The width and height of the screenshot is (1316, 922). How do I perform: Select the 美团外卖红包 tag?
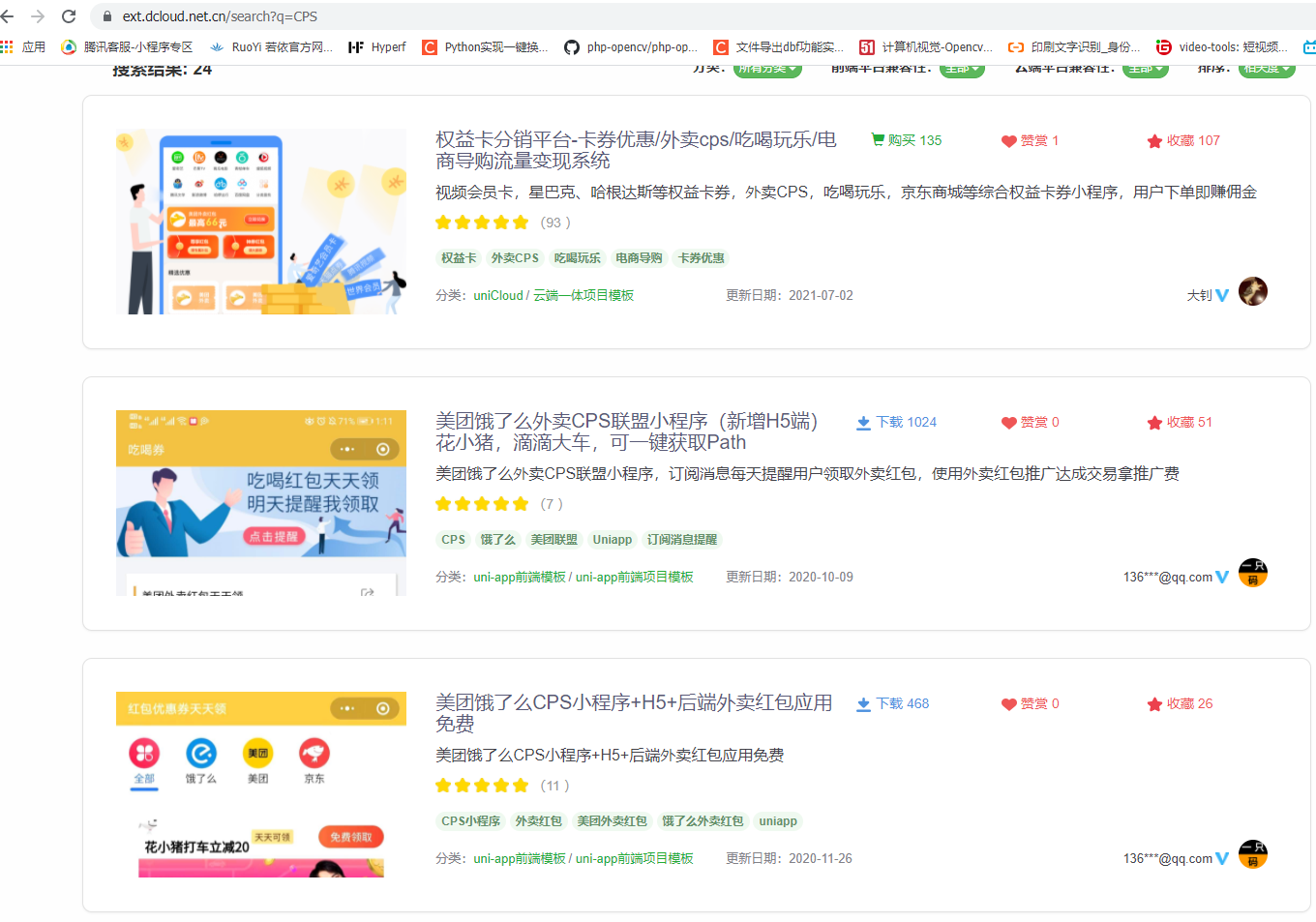point(613,821)
